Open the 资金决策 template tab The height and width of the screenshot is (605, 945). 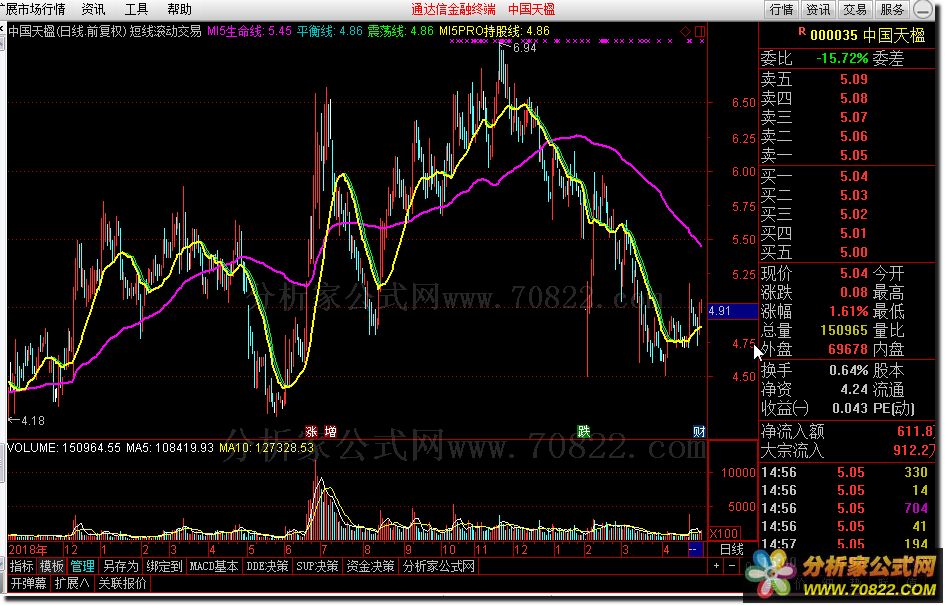click(370, 566)
